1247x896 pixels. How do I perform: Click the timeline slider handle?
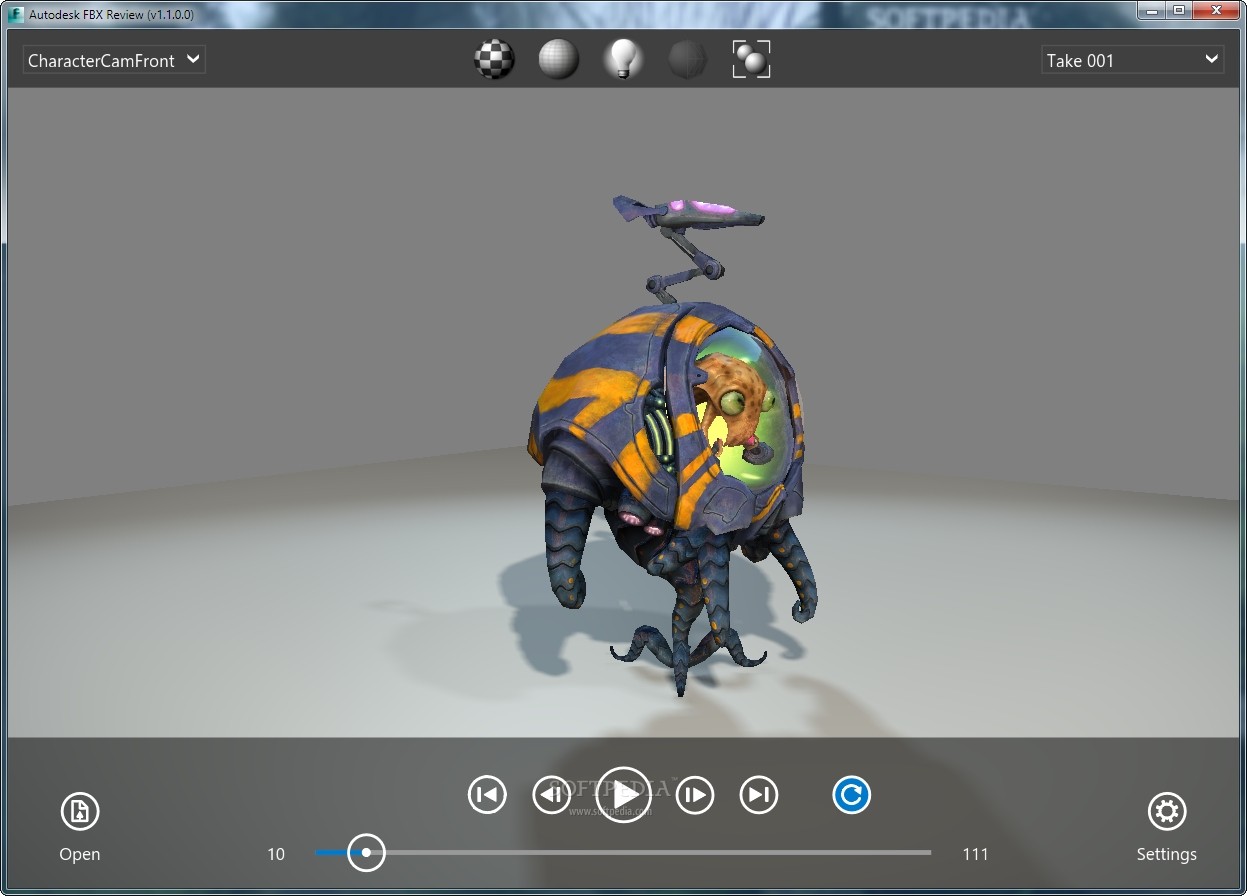[x=366, y=853]
